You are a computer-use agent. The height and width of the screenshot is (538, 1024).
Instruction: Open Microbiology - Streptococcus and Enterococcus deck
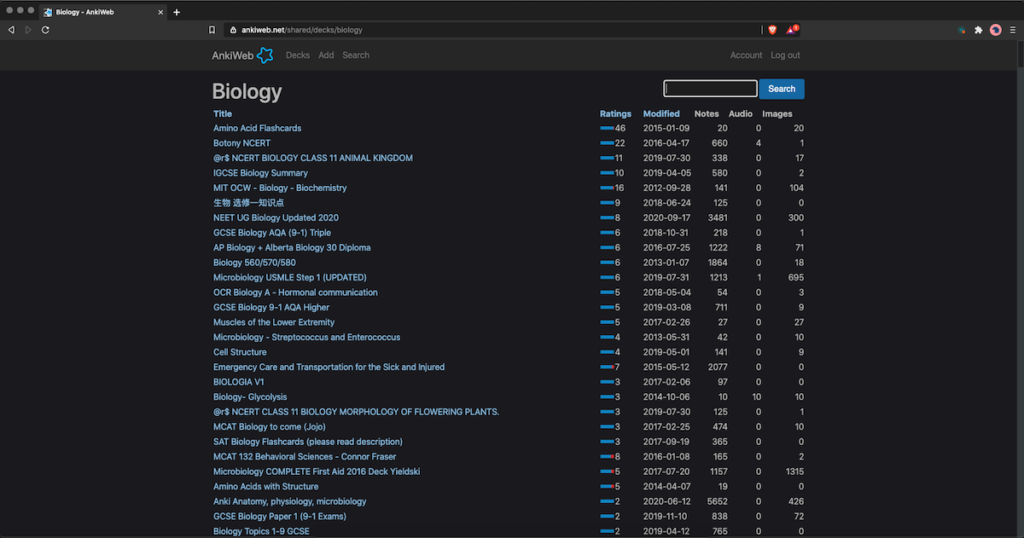tap(306, 338)
